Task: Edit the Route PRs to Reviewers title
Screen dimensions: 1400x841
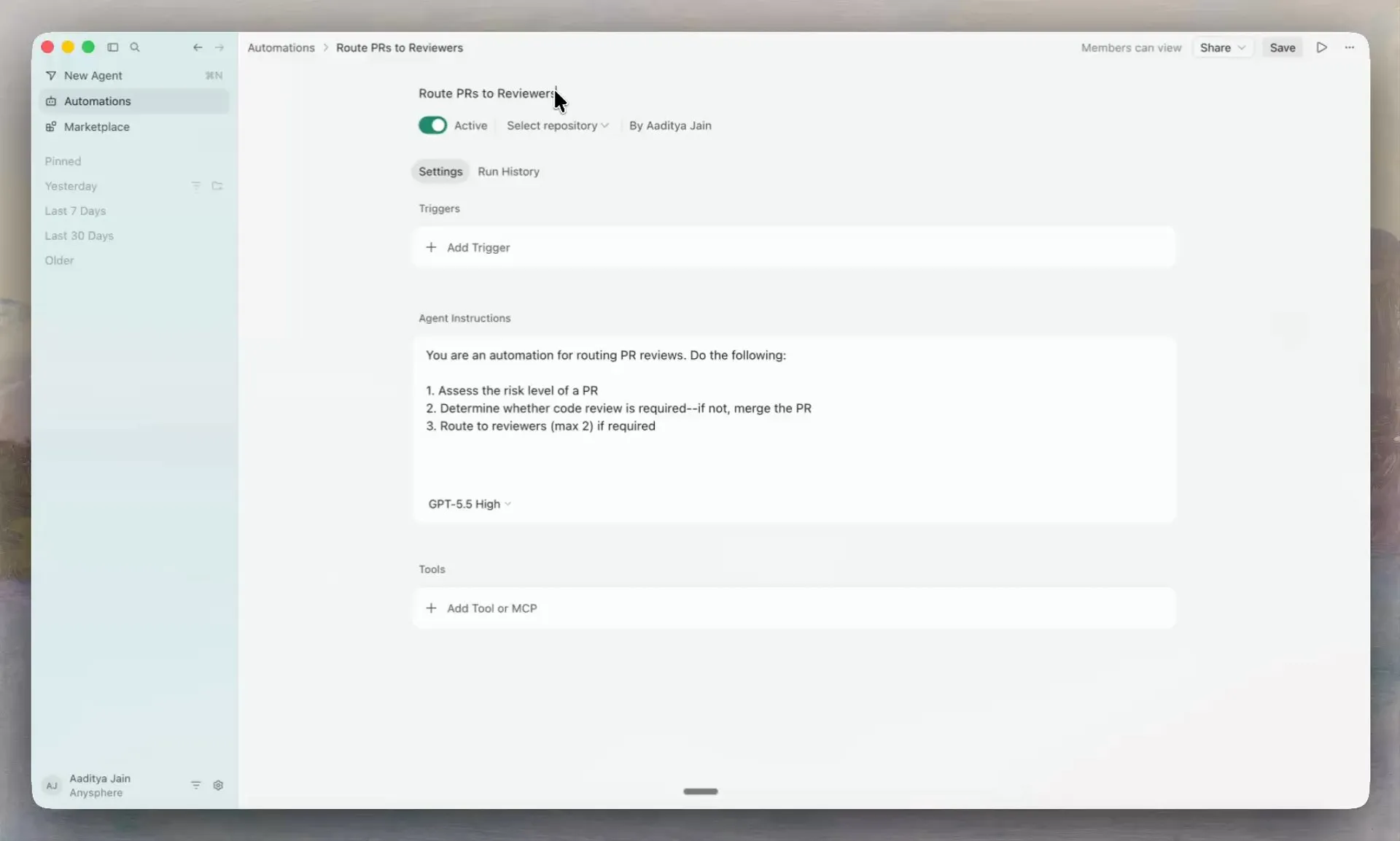Action: click(486, 93)
